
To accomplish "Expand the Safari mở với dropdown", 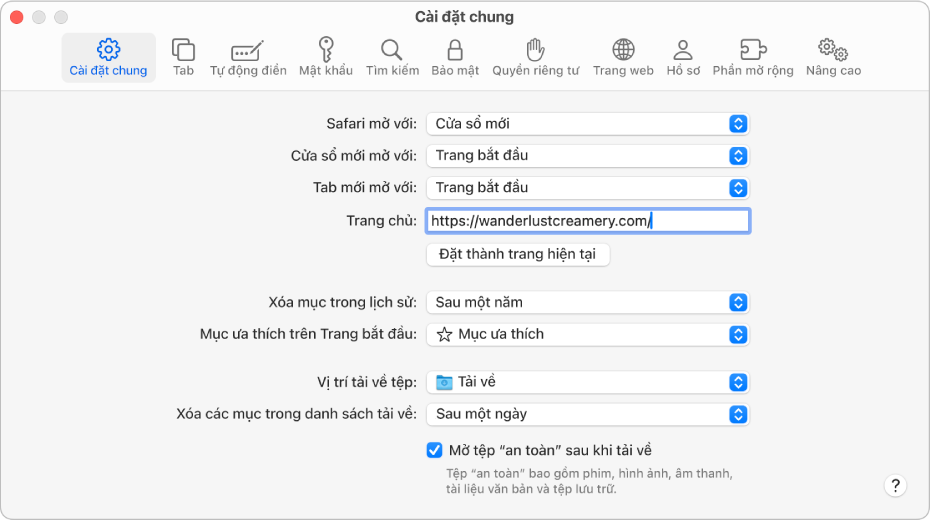I will tap(587, 124).
